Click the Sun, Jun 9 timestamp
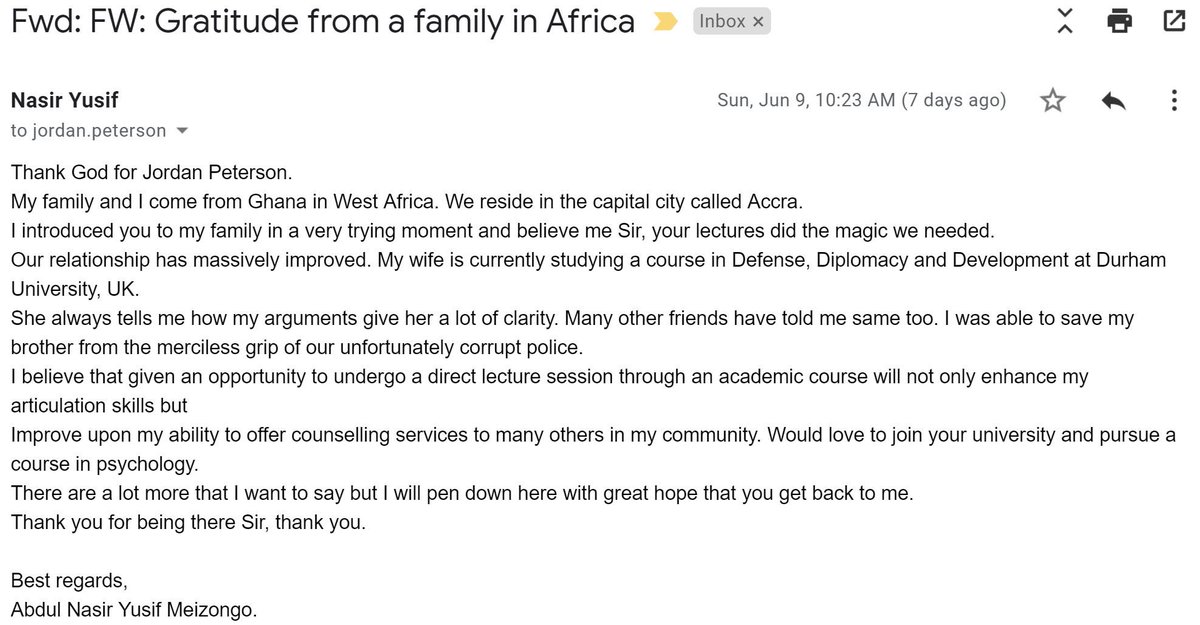1200x625 pixels. [x=861, y=100]
